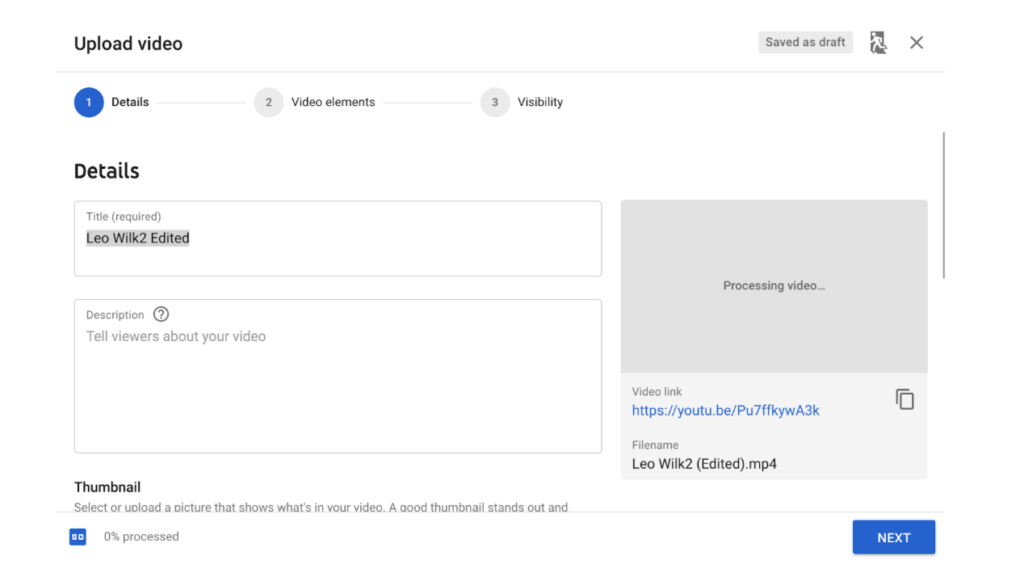Image resolution: width=1024 pixels, height=569 pixels.
Task: Click the Thumbnail section heading
Action: (x=107, y=487)
